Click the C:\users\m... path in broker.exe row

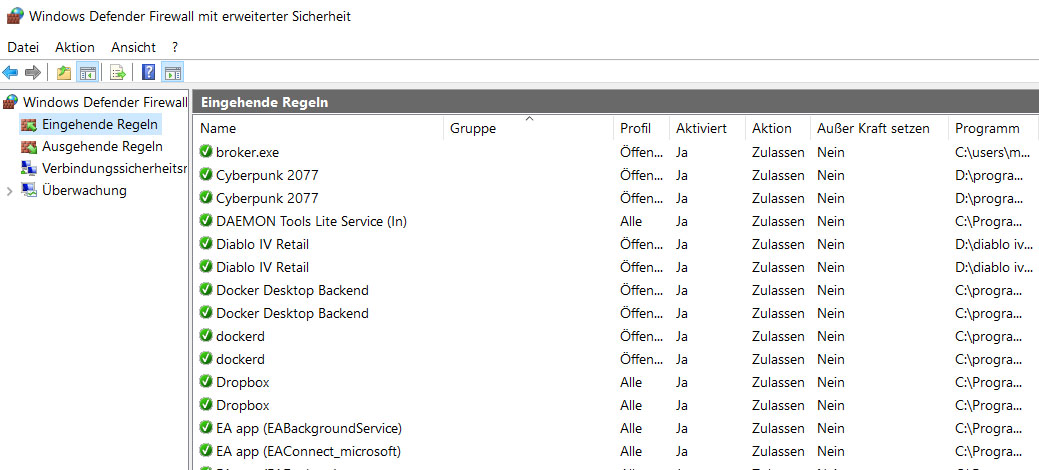(994, 152)
